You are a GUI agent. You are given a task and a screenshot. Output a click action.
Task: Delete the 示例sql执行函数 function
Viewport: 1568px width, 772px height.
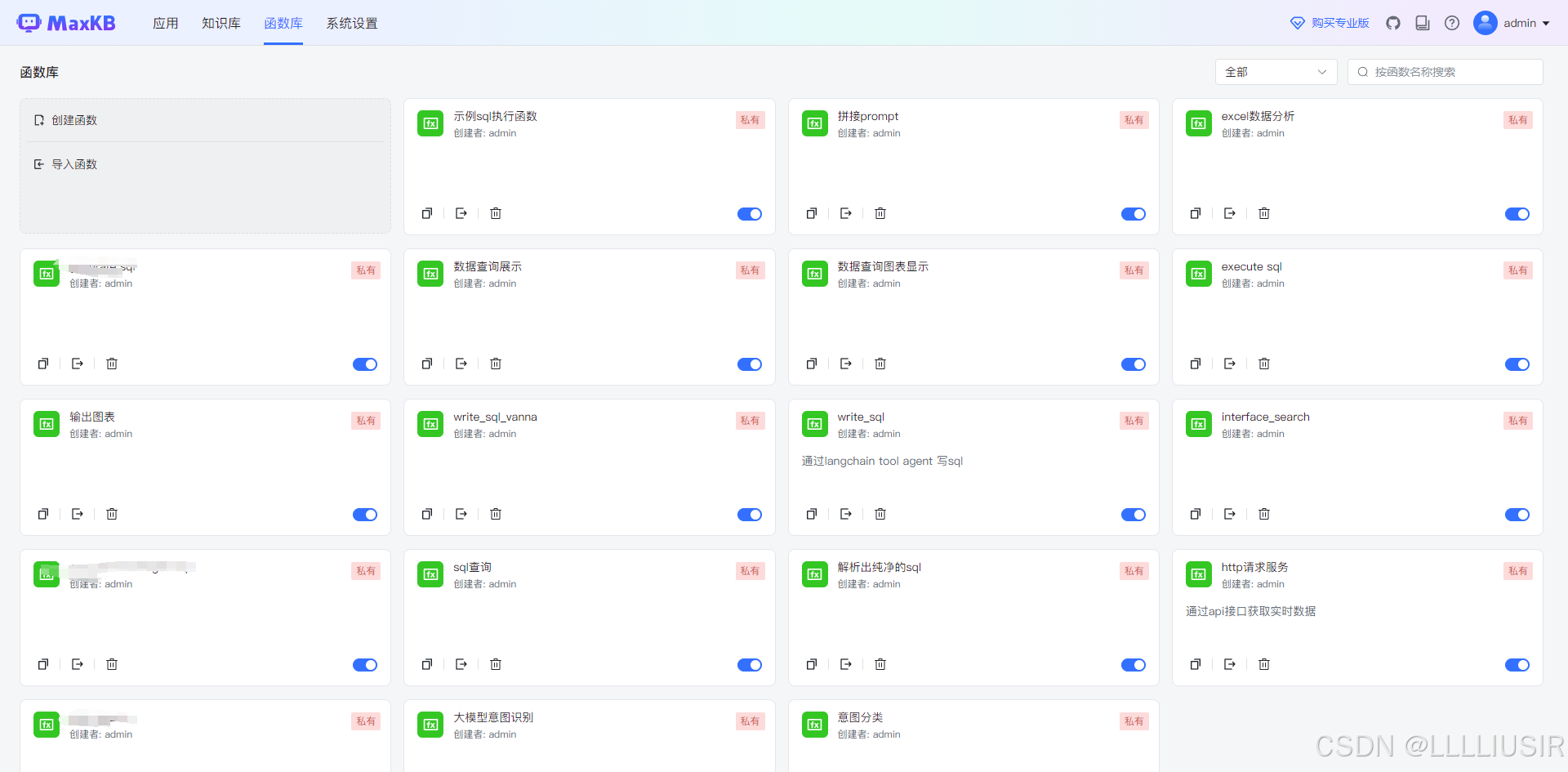[496, 213]
